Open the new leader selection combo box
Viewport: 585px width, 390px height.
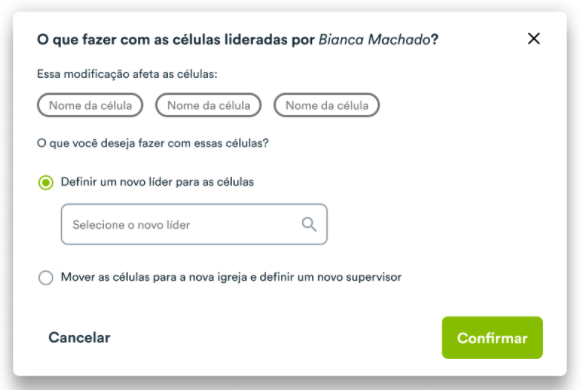point(194,224)
